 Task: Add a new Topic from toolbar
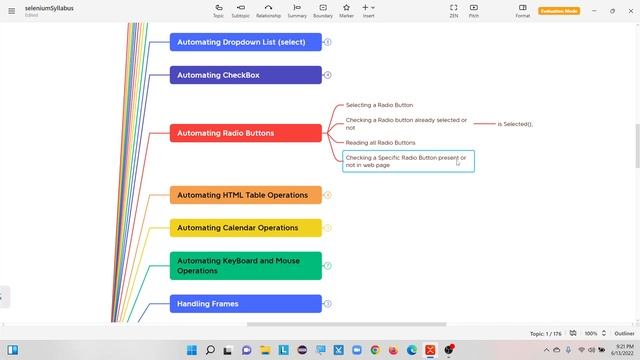click(218, 11)
